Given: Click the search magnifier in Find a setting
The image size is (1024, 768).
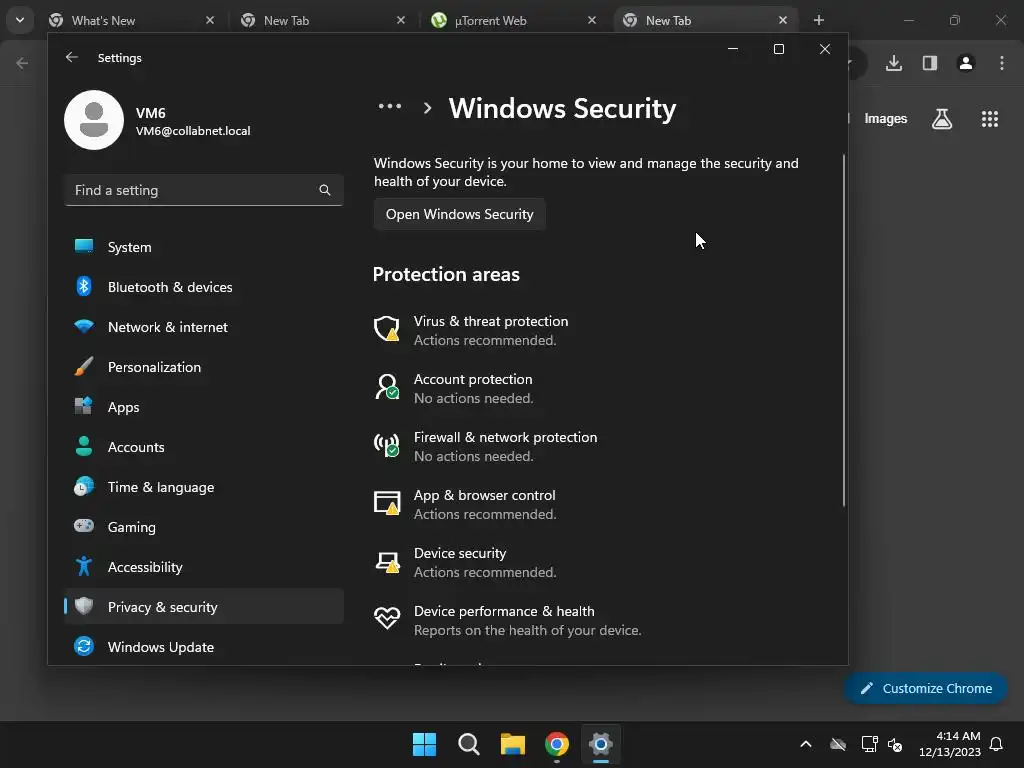Looking at the screenshot, I should pos(325,190).
